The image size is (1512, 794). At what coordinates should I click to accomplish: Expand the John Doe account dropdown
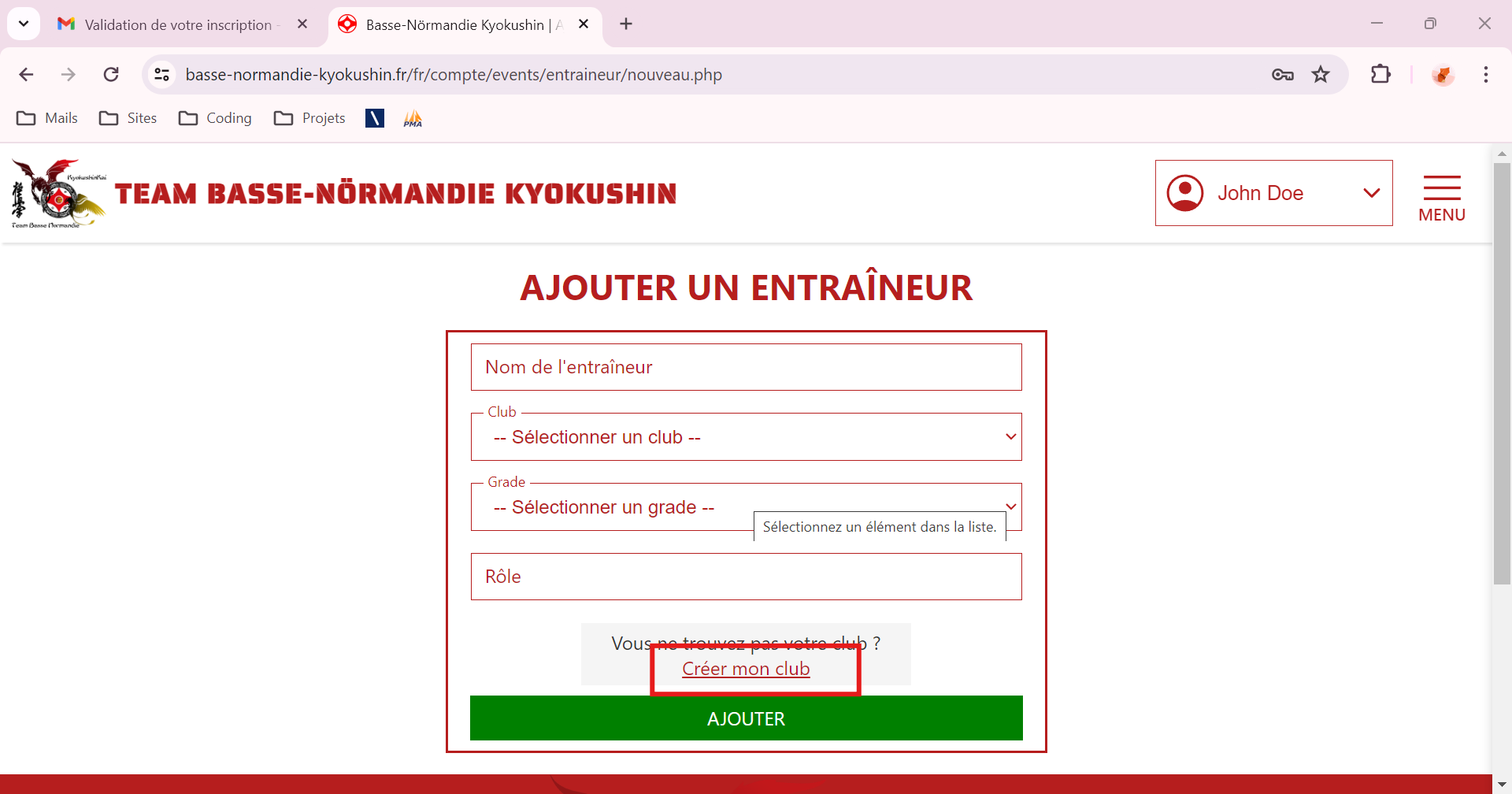click(x=1371, y=193)
